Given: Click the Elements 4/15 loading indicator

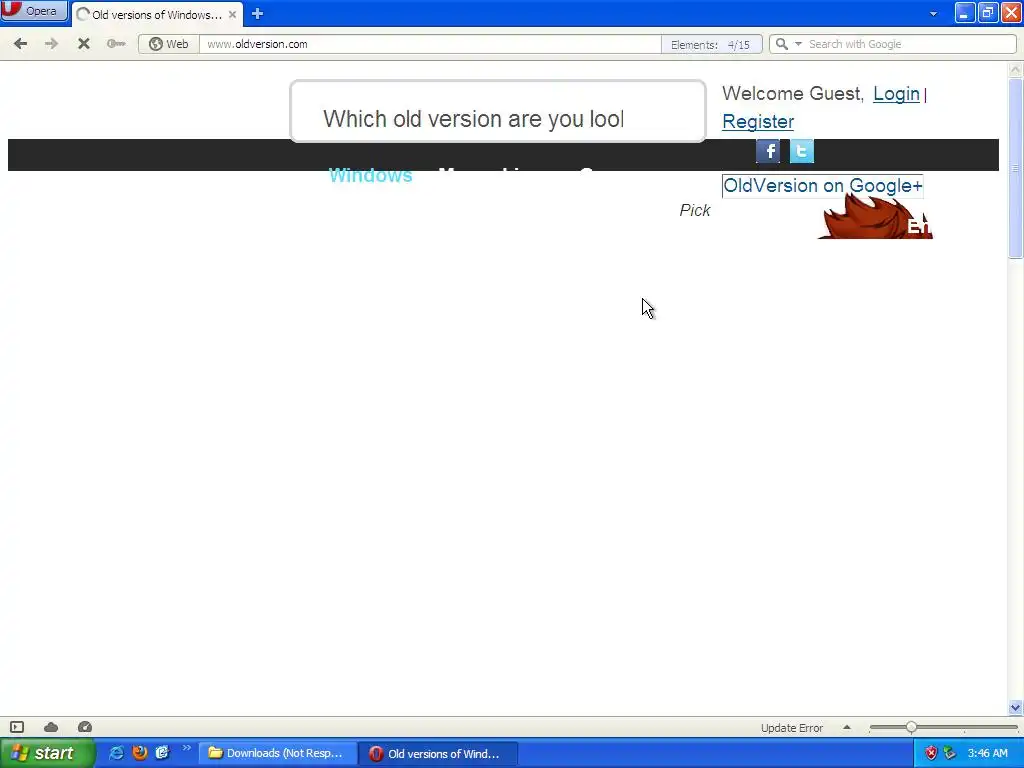Looking at the screenshot, I should [711, 44].
